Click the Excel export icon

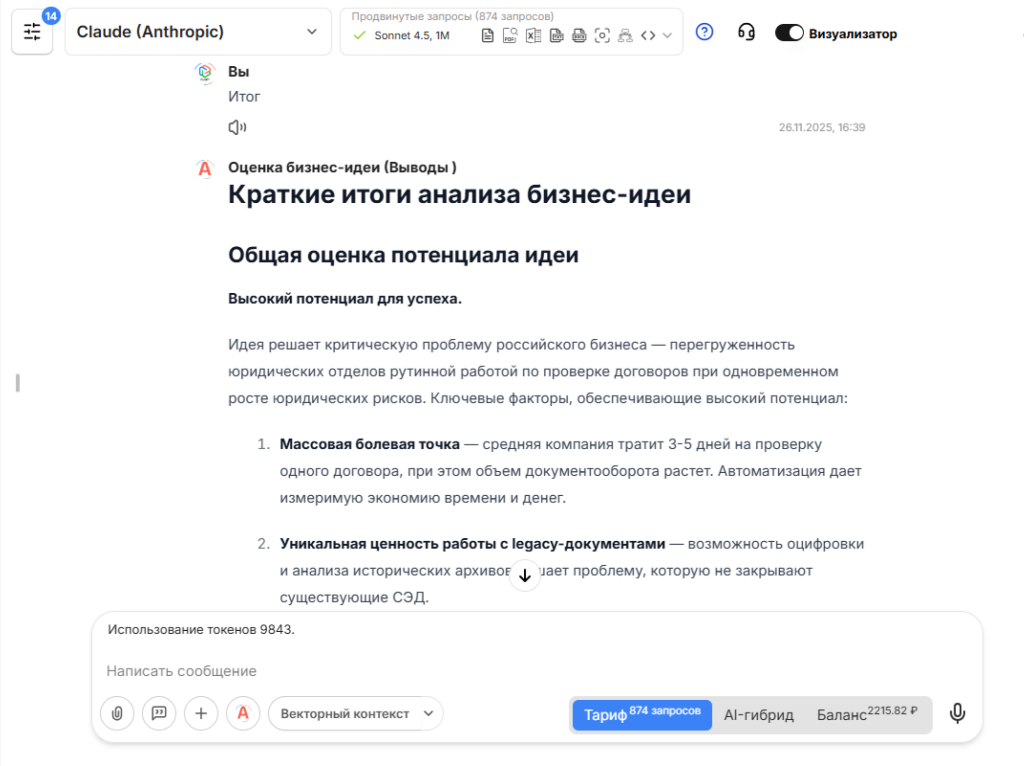(x=532, y=35)
